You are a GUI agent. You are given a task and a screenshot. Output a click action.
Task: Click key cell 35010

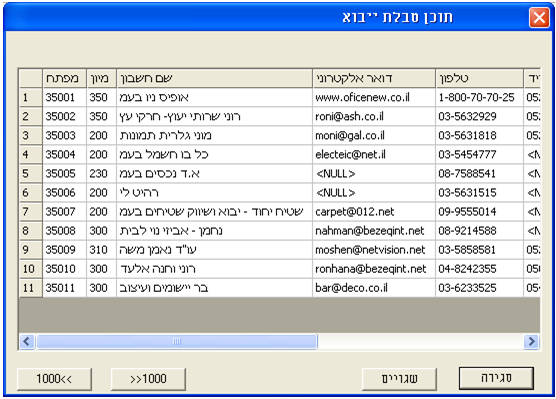click(x=65, y=269)
